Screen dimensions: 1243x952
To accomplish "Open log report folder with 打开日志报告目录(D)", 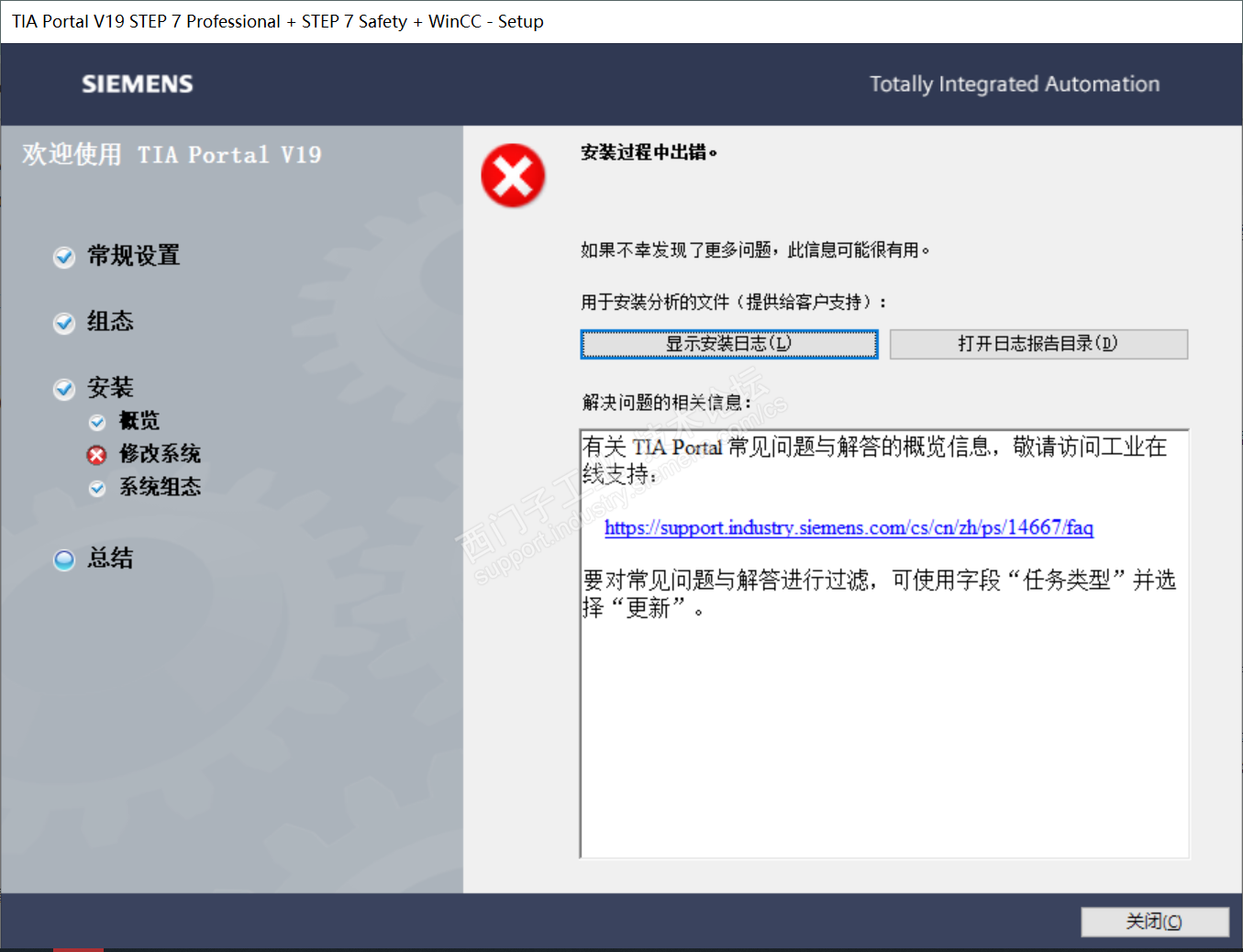I will click(1038, 344).
